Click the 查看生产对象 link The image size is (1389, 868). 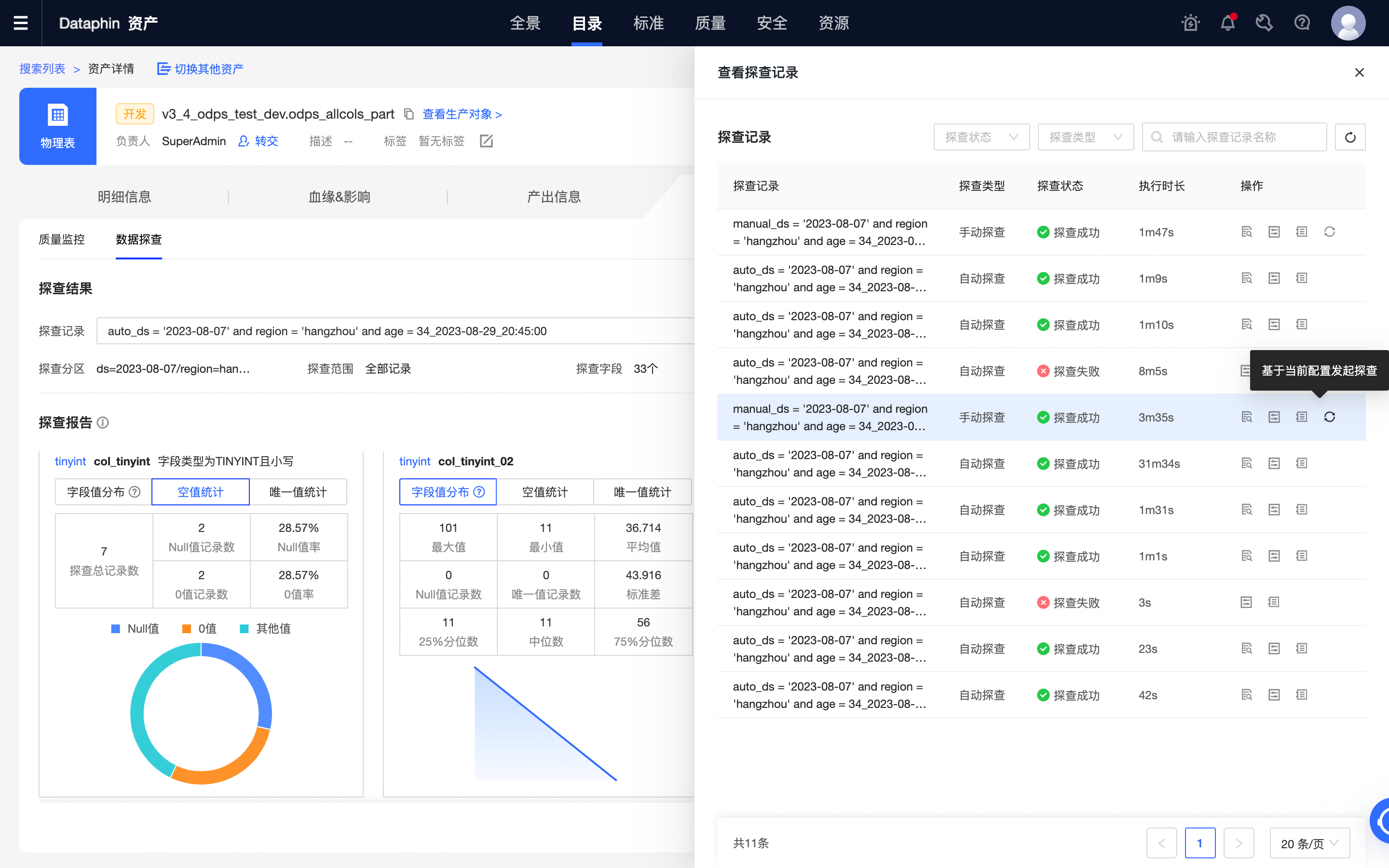tap(458, 114)
